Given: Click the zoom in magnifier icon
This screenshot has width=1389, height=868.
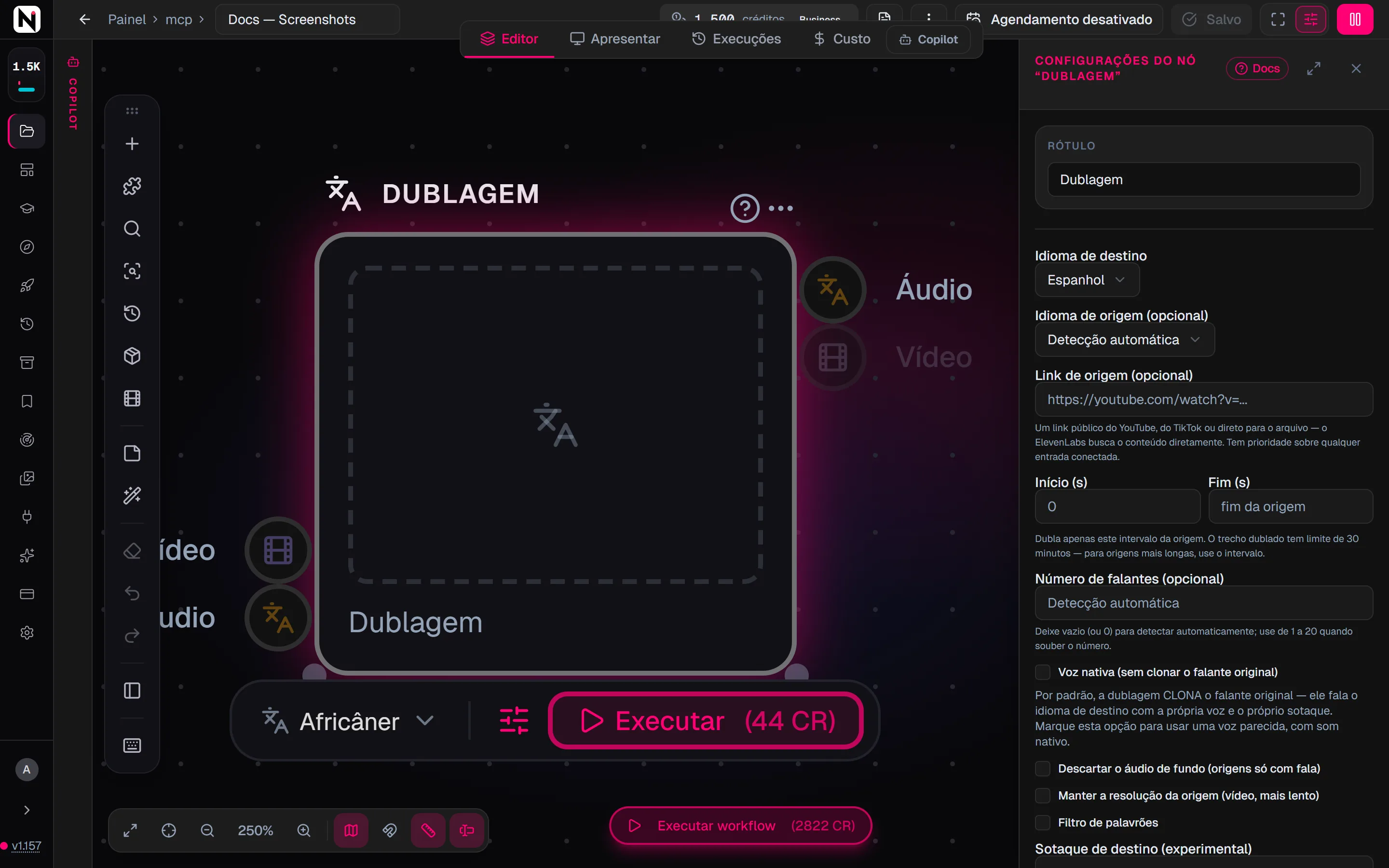Looking at the screenshot, I should tap(304, 830).
